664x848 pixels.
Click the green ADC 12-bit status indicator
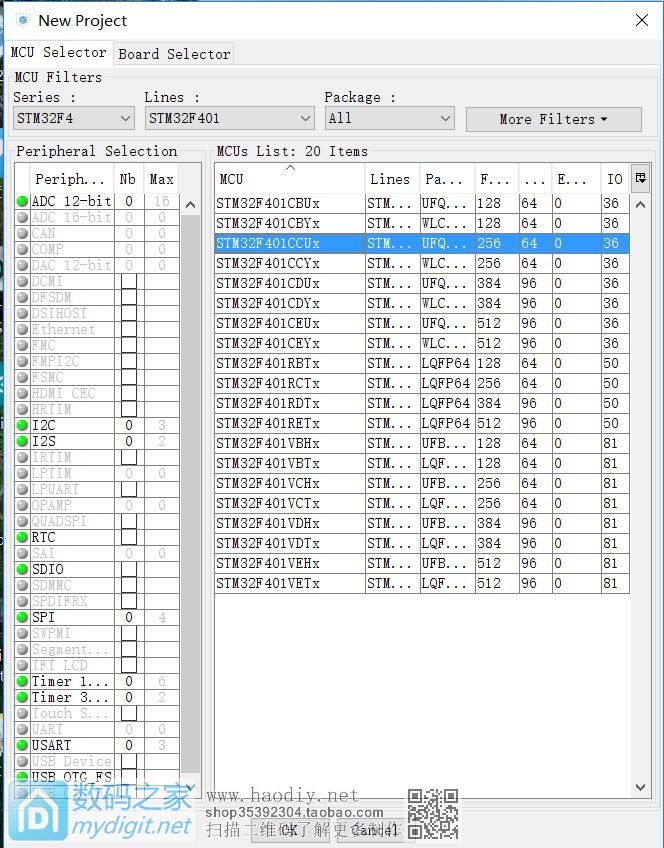pyautogui.click(x=22, y=201)
